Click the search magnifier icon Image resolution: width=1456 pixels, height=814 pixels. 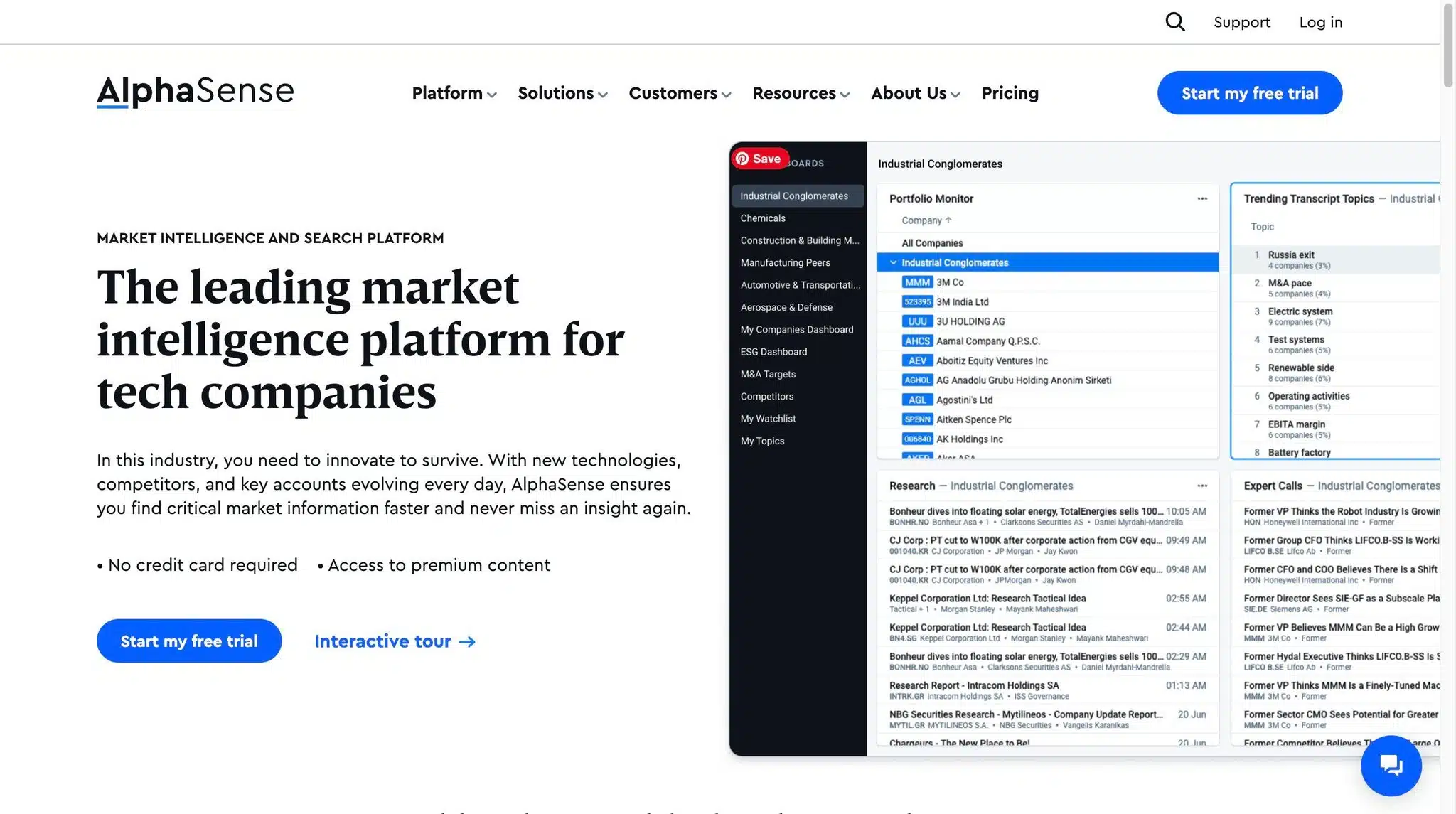(1175, 22)
